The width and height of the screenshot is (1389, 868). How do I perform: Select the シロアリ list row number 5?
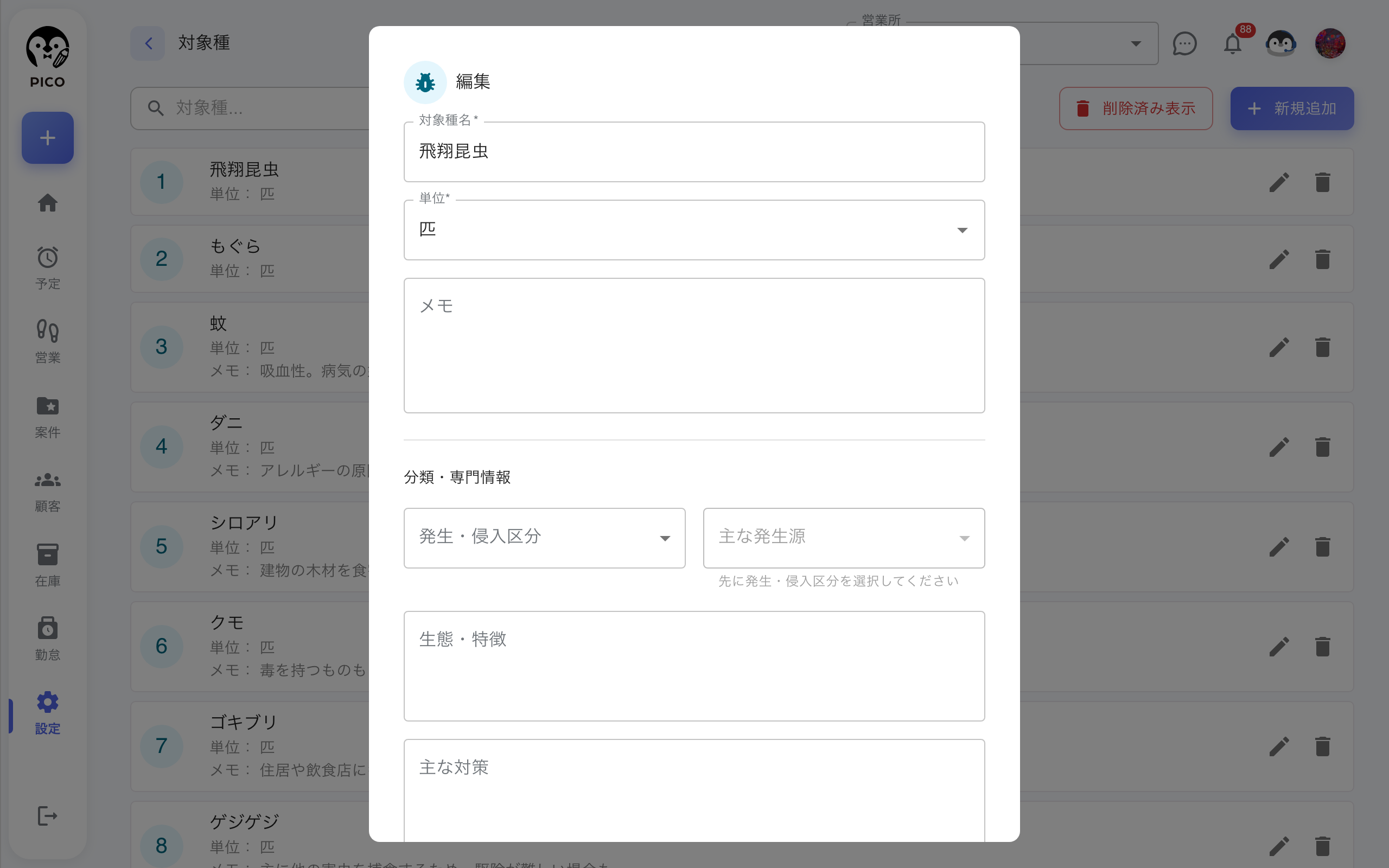[x=250, y=547]
